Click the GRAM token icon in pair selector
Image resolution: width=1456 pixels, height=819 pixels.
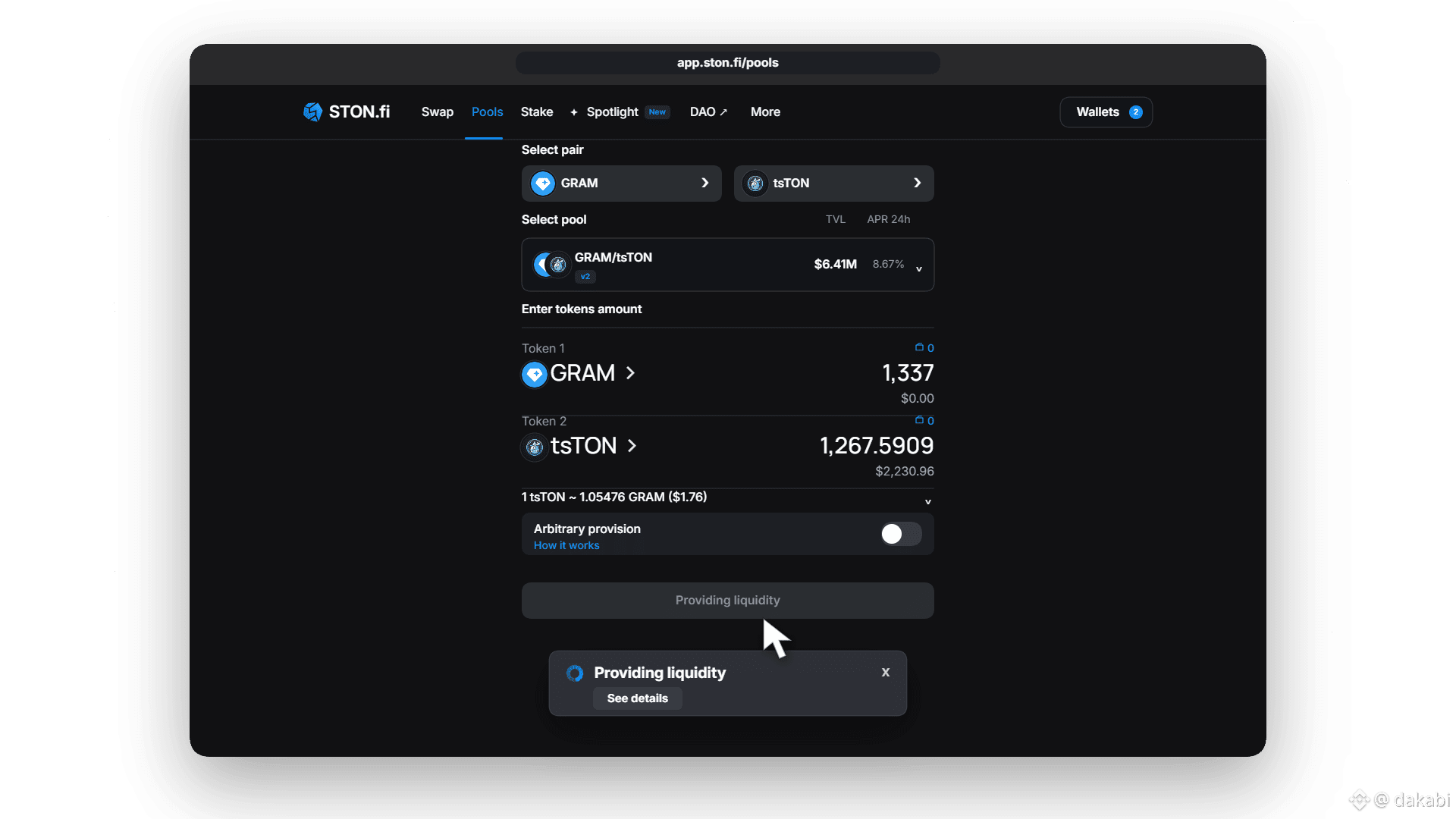[542, 184]
